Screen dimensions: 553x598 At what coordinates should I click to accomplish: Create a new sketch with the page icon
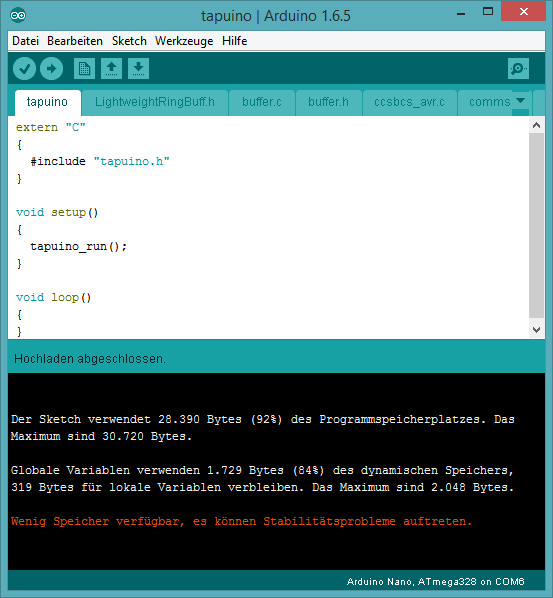tap(84, 69)
